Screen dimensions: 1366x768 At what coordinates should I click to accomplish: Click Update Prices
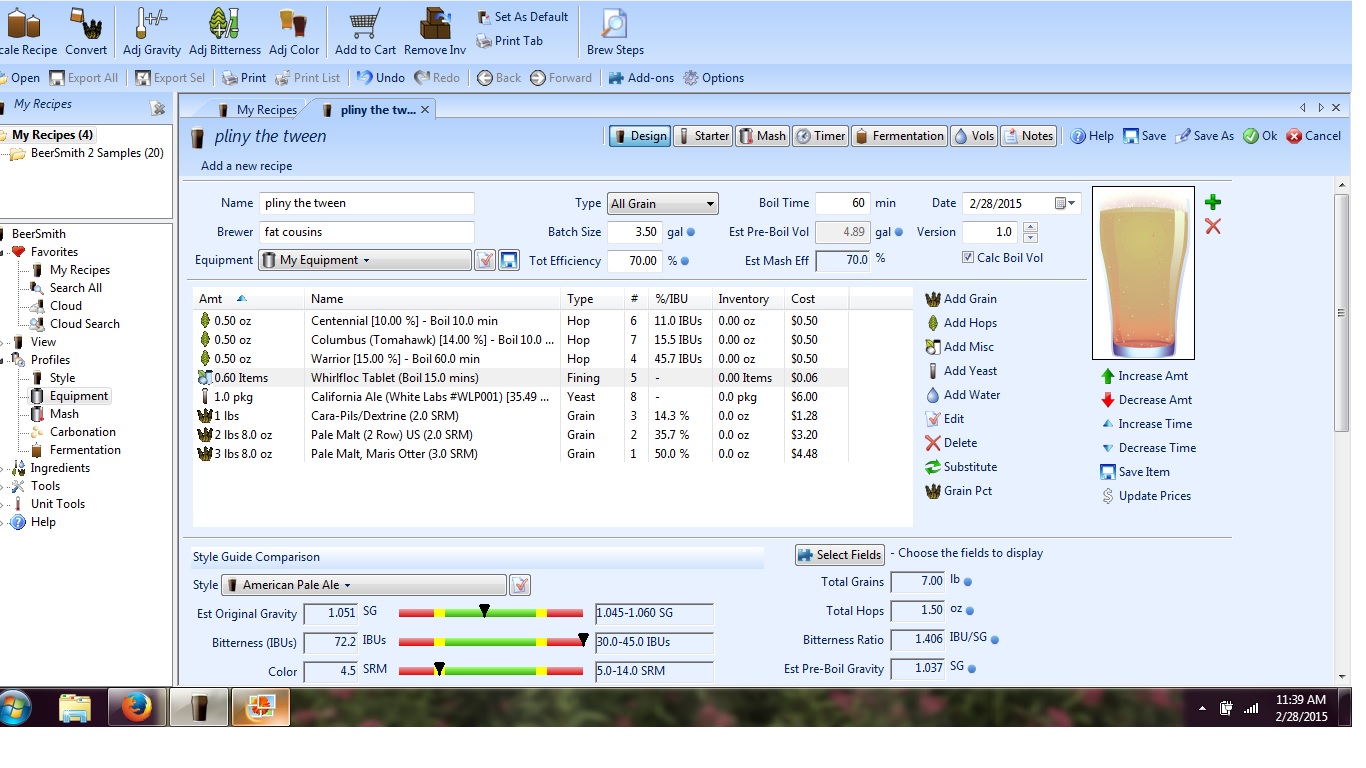tap(1146, 496)
